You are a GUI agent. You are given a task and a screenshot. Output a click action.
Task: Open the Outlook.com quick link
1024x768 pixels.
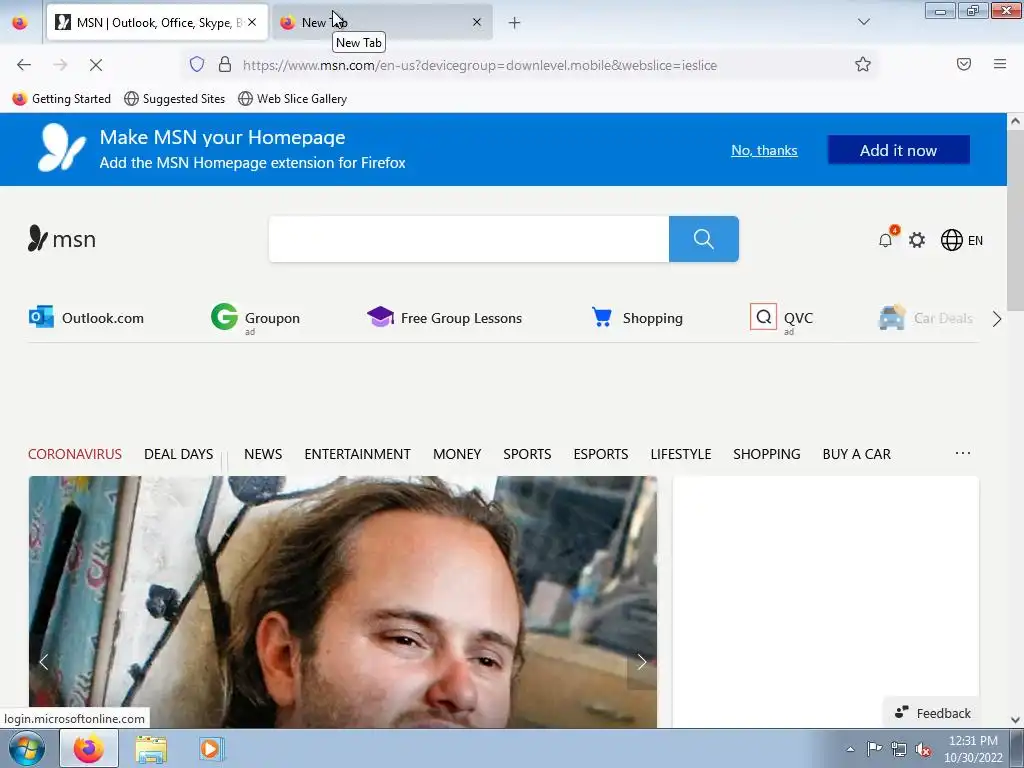pos(86,317)
